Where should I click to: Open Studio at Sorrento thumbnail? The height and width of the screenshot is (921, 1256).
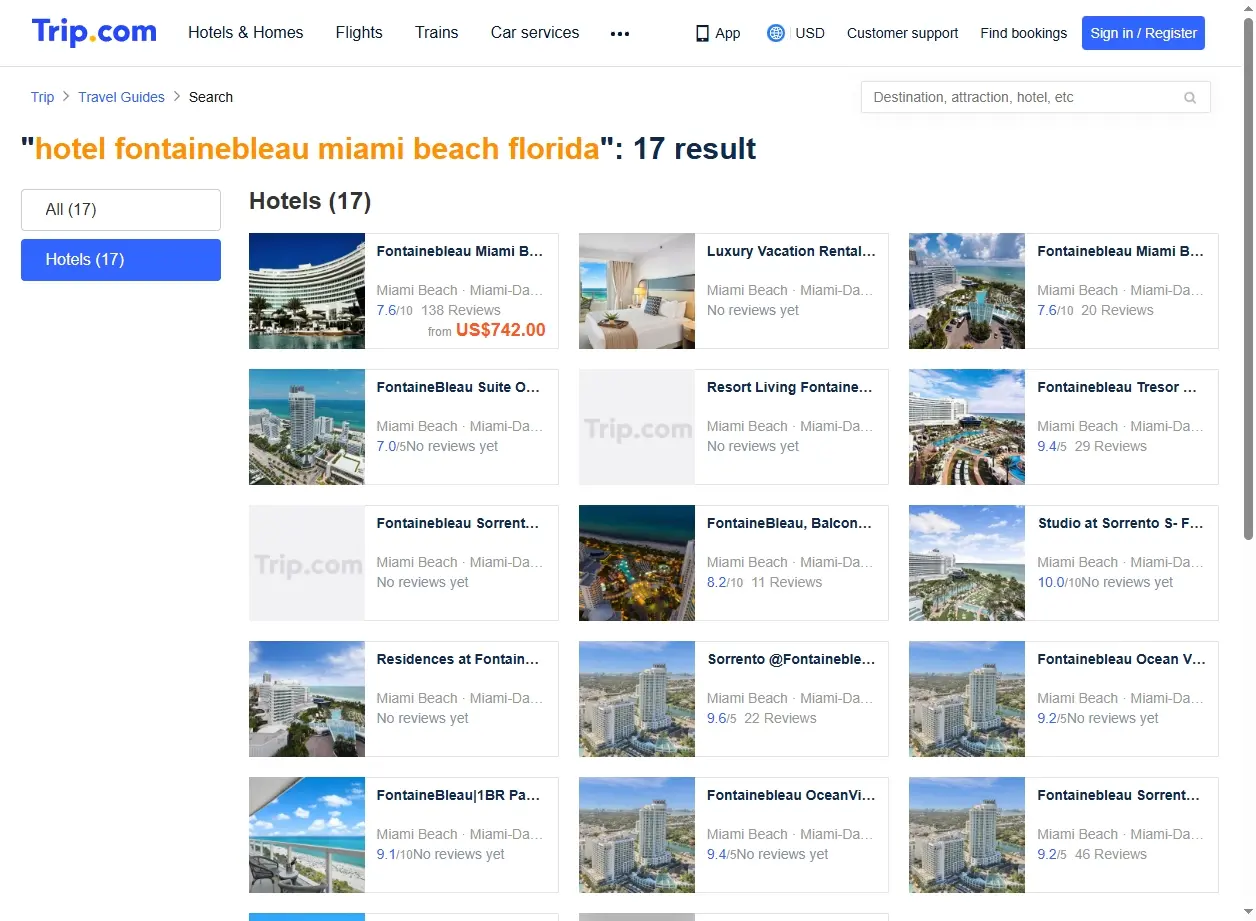pos(967,563)
